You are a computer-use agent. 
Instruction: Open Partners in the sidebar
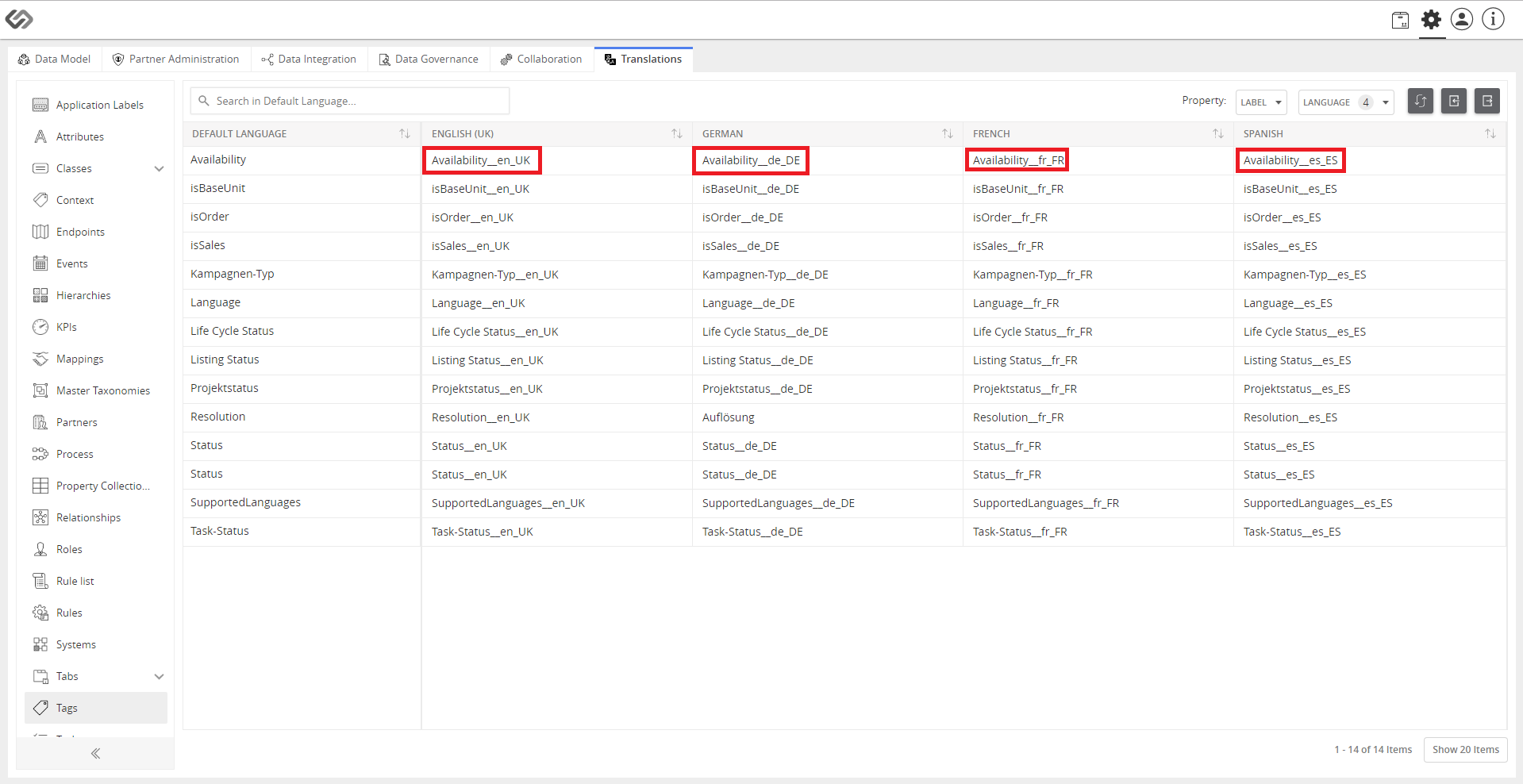(96, 422)
